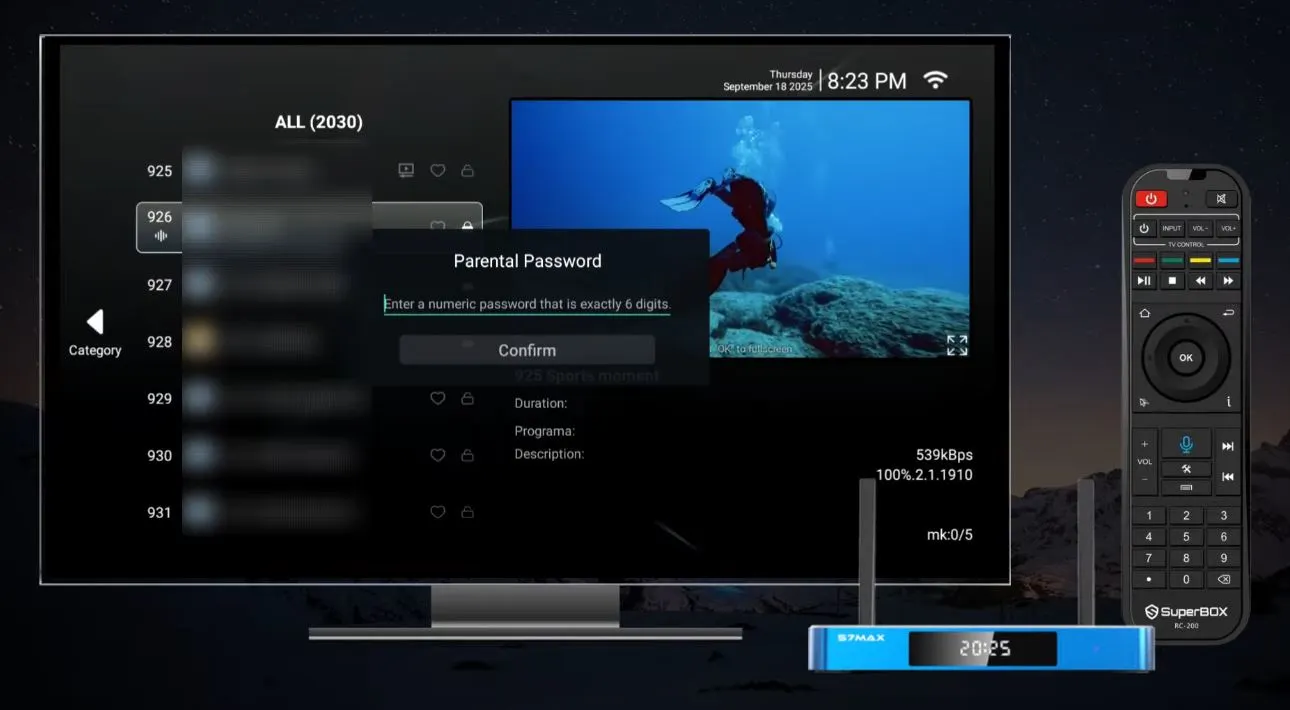Click the blue color key on remote
The image size is (1290, 710).
[x=1228, y=261]
